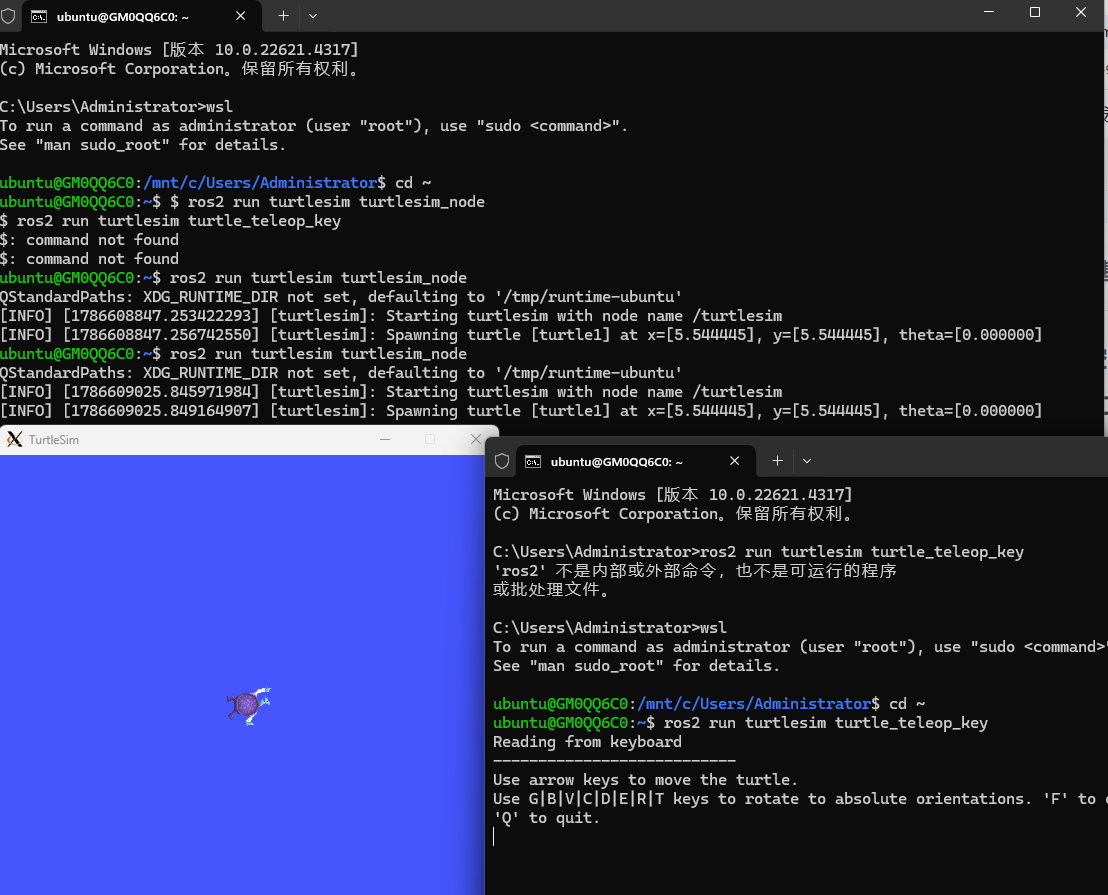Click 'See "man sudo_root" for details.' in top terminal

[143, 145]
